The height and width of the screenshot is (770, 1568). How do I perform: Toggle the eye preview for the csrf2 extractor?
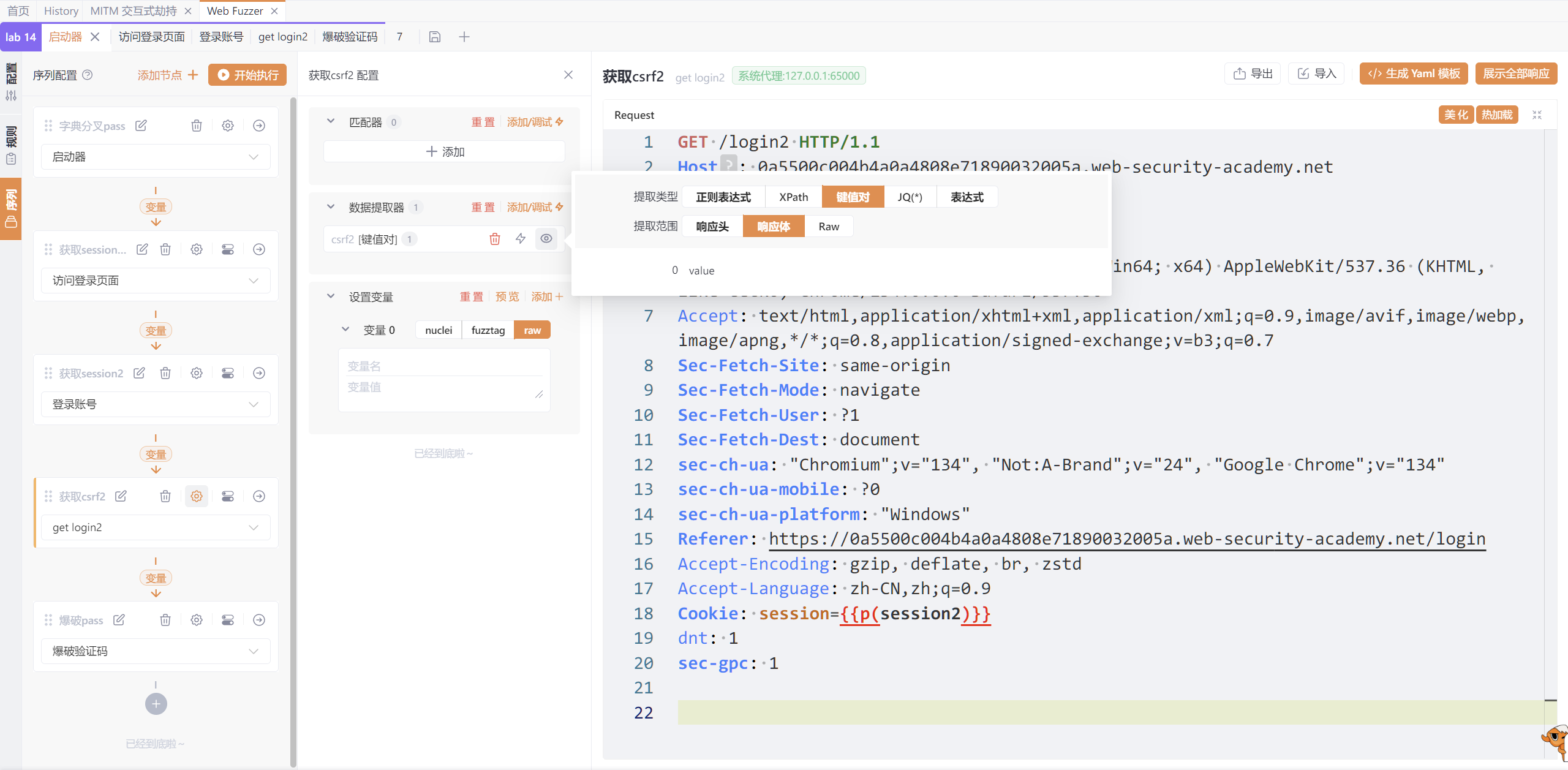click(546, 239)
